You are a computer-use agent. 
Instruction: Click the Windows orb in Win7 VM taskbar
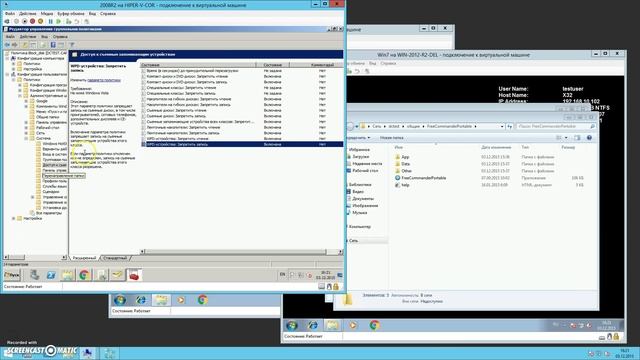click(292, 325)
